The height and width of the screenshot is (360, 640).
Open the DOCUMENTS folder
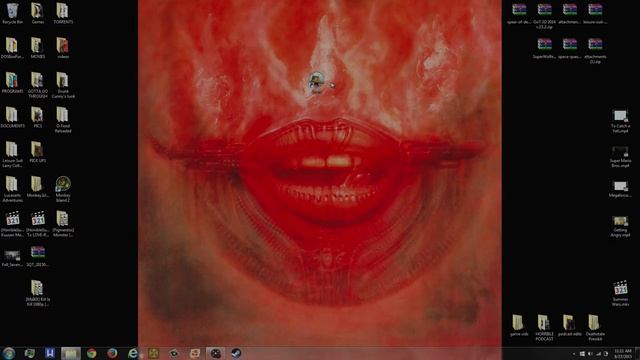(x=12, y=118)
